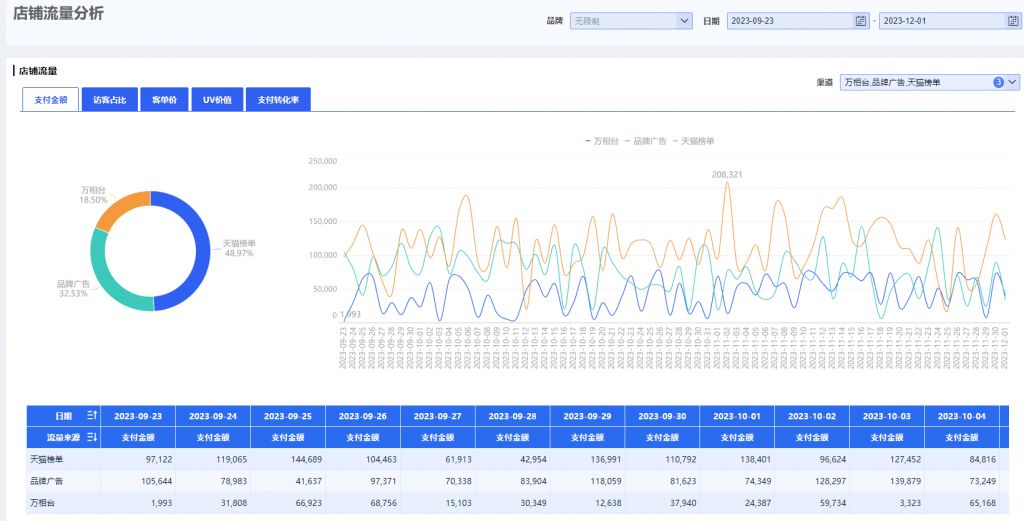Sort by the 流量来源 header sort icon
1024x521 pixels.
92,437
